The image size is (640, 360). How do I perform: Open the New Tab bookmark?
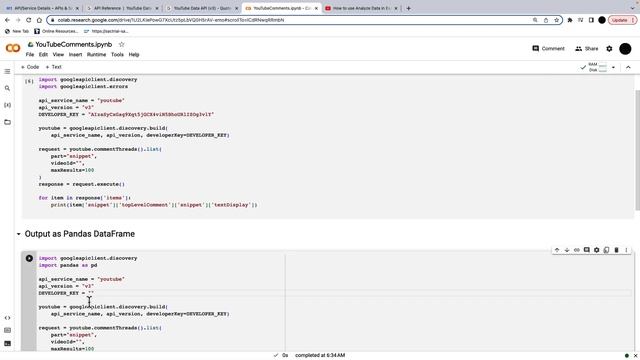click(17, 31)
